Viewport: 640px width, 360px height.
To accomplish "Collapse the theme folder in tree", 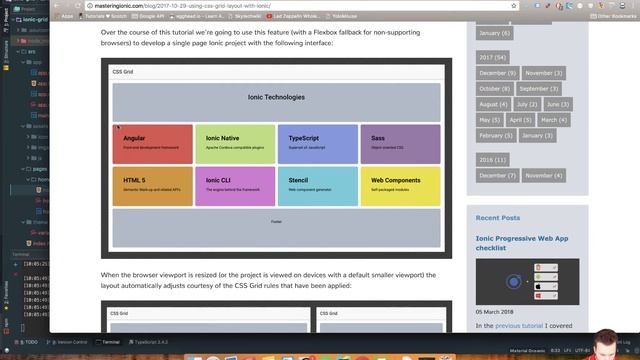I will click(23, 222).
